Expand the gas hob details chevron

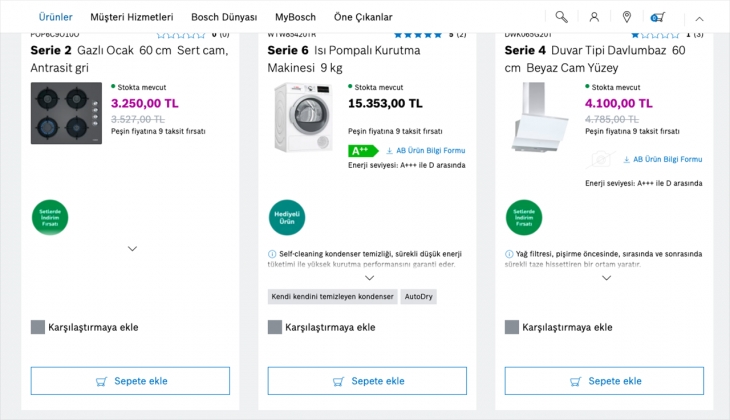coord(132,248)
